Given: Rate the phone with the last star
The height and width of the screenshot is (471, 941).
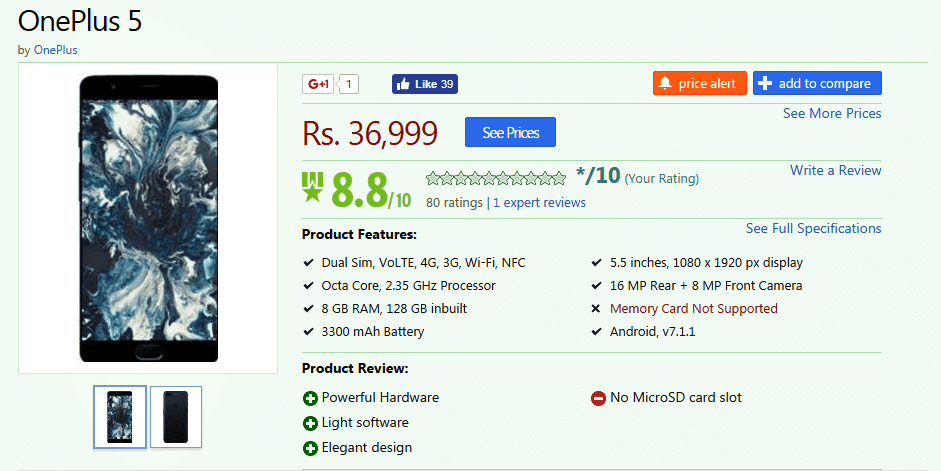Looking at the screenshot, I should (x=559, y=179).
